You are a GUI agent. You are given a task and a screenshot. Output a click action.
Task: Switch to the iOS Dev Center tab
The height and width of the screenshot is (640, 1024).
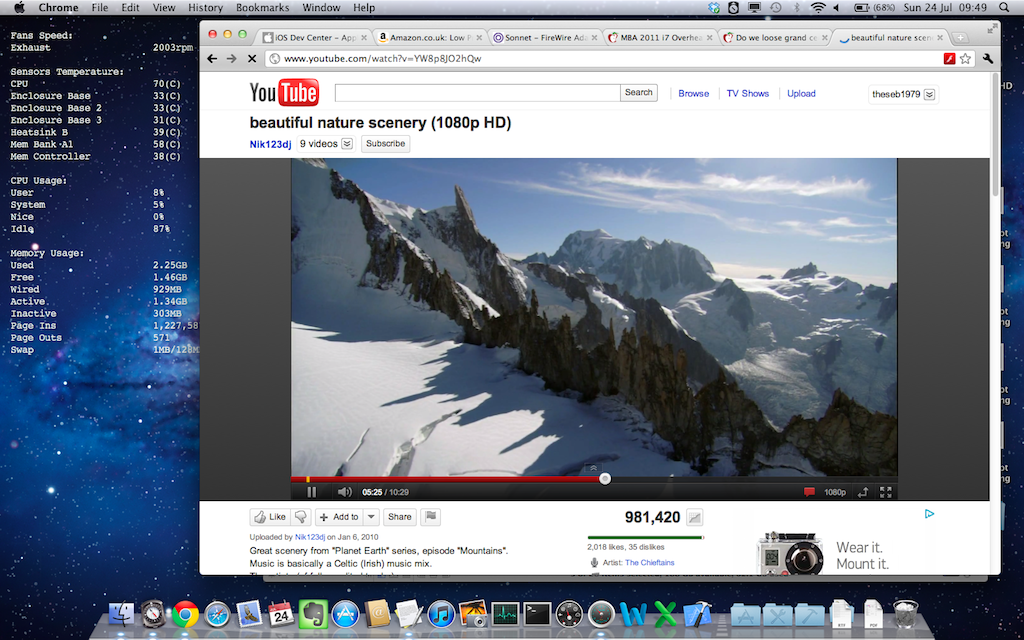[315, 38]
